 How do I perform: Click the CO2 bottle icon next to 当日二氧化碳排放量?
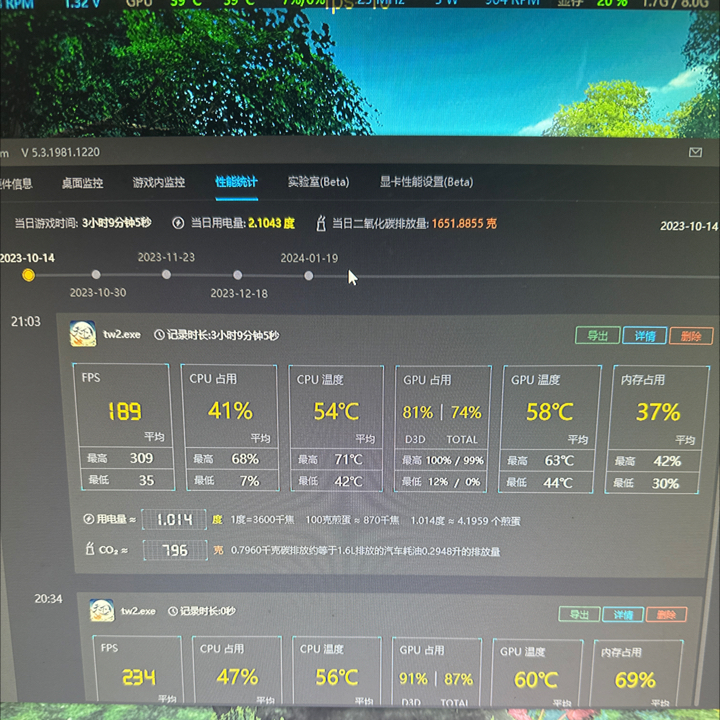tap(321, 223)
